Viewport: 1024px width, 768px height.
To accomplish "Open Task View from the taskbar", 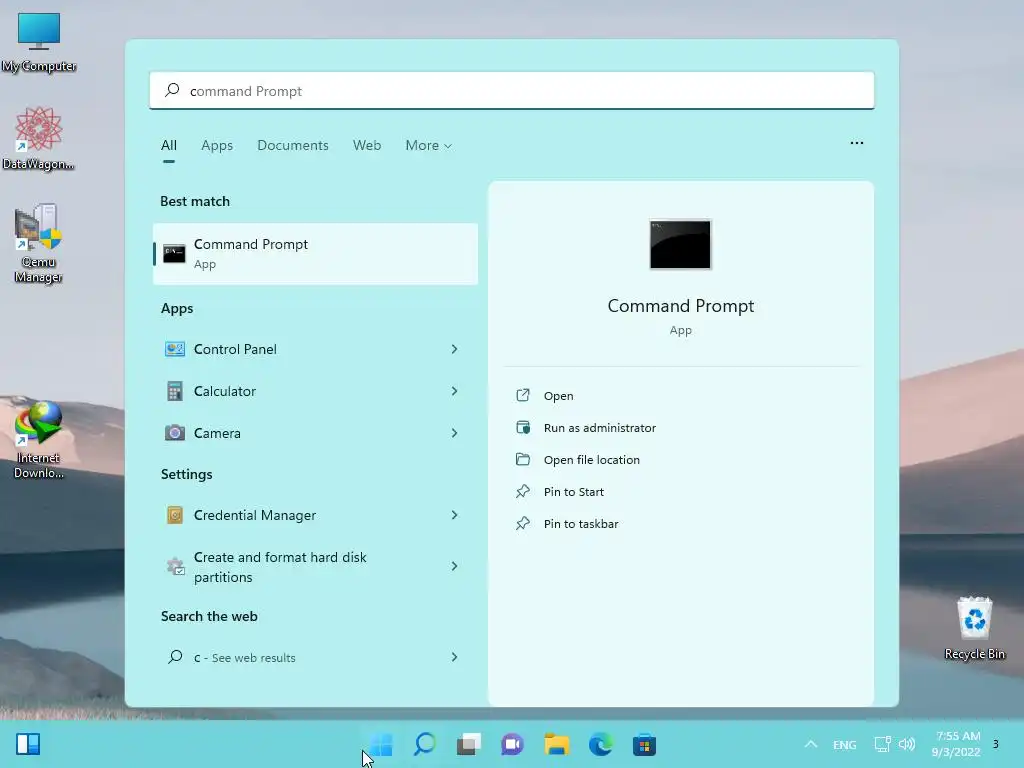I will (x=469, y=744).
